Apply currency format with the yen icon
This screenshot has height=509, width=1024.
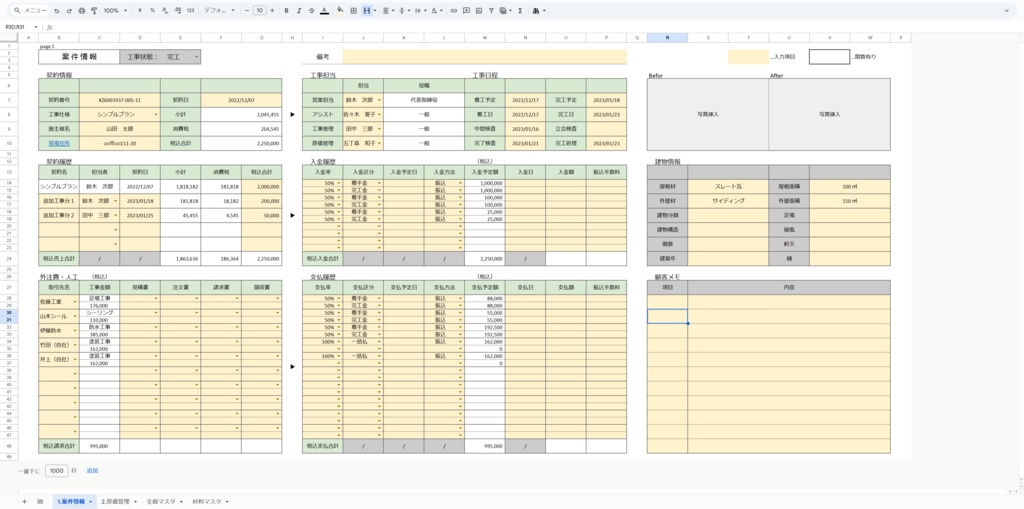[x=140, y=10]
